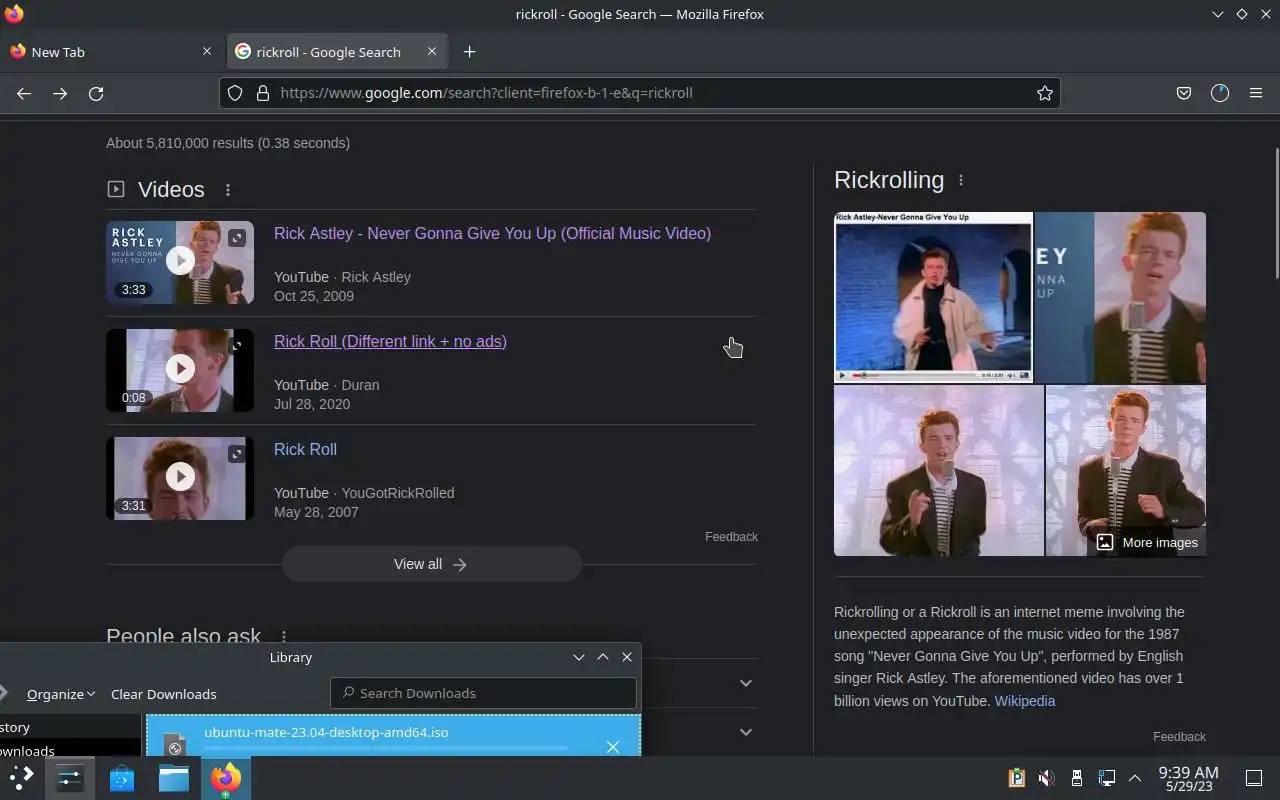Viewport: 1280px width, 800px height.
Task: Reload the current Google search page
Action: coord(96,93)
